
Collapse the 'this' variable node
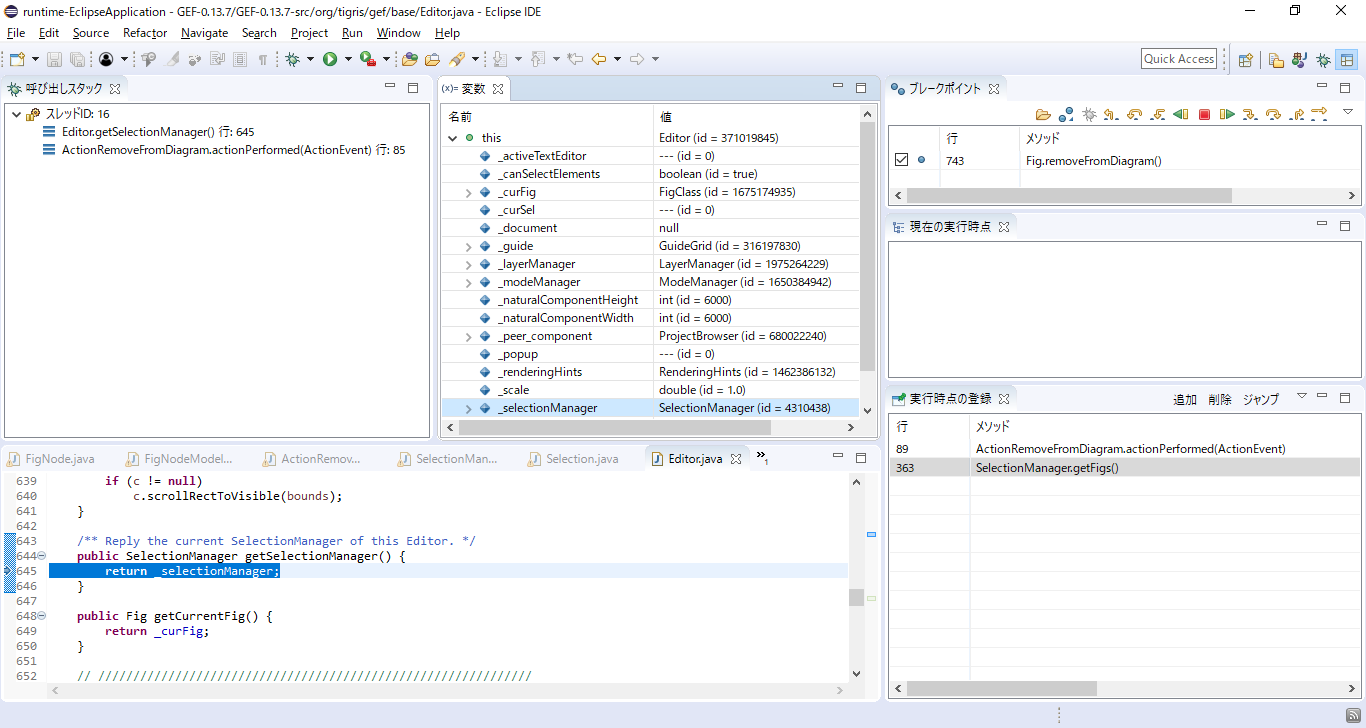453,138
